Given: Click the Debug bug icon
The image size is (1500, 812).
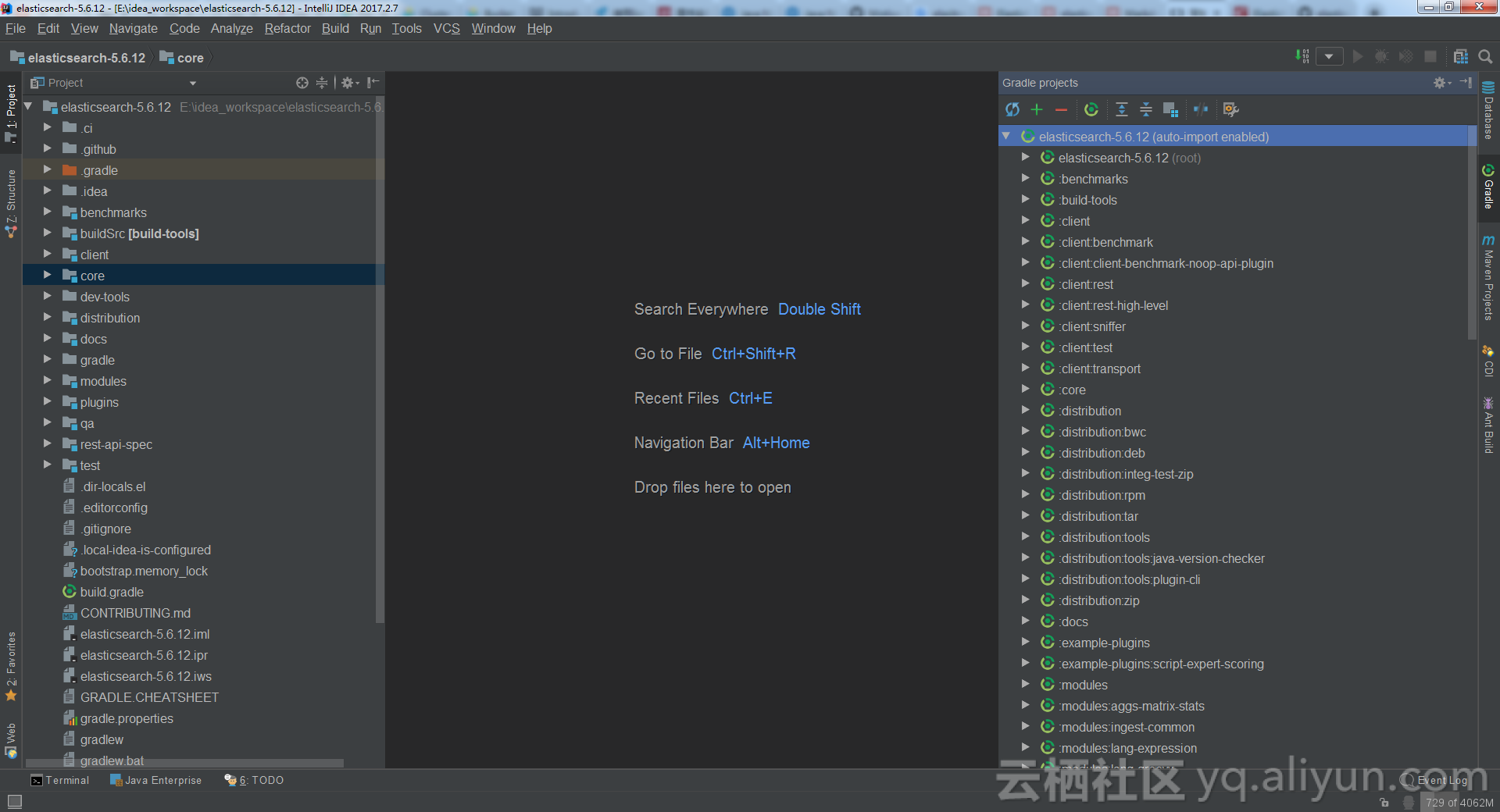Looking at the screenshot, I should click(x=1382, y=56).
